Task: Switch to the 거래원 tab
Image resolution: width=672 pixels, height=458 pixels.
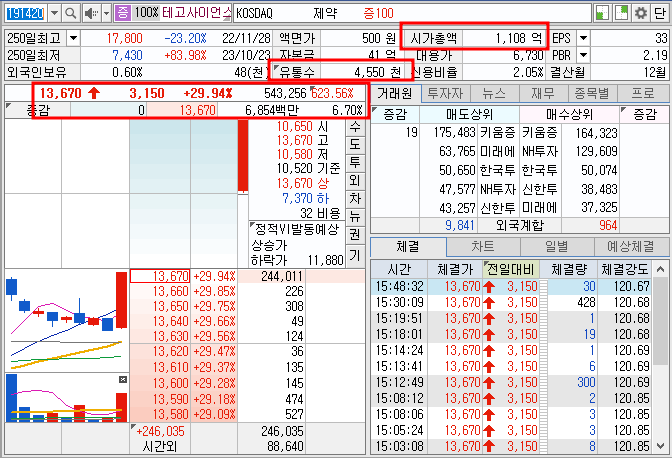Action: point(395,93)
